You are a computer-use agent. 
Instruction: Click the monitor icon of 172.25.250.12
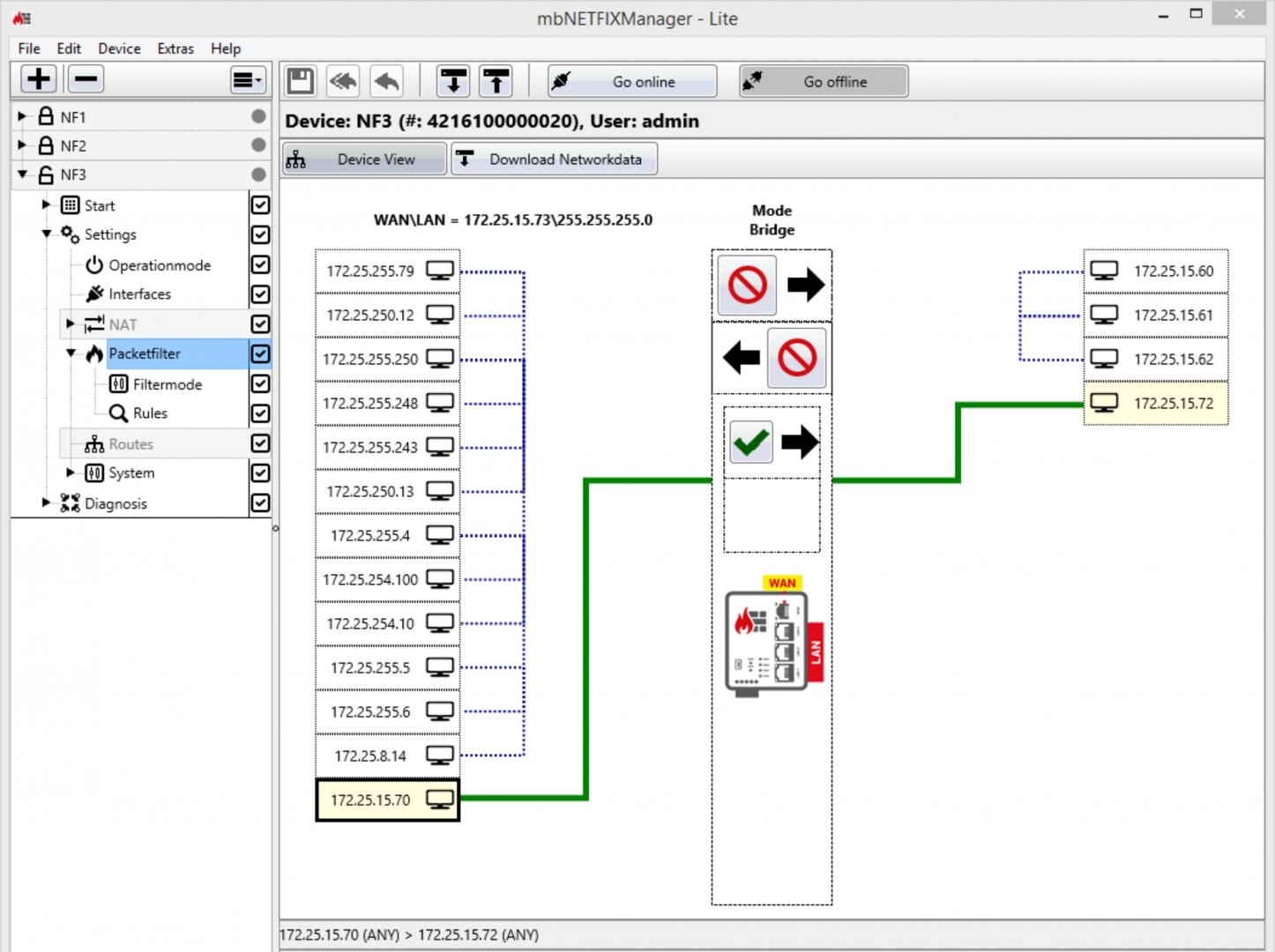[x=440, y=315]
